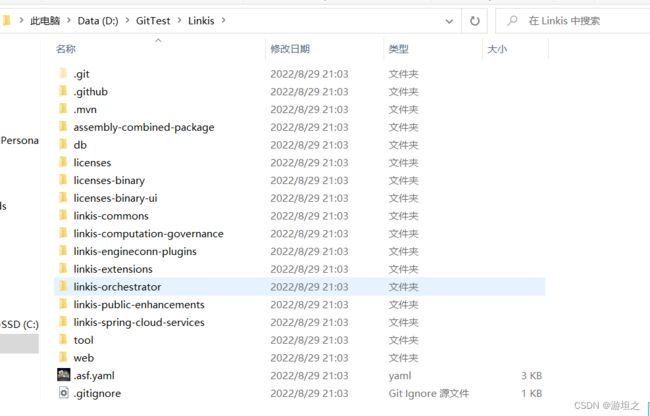Click the search magnifier icon
The image size is (650, 416).
point(512,20)
